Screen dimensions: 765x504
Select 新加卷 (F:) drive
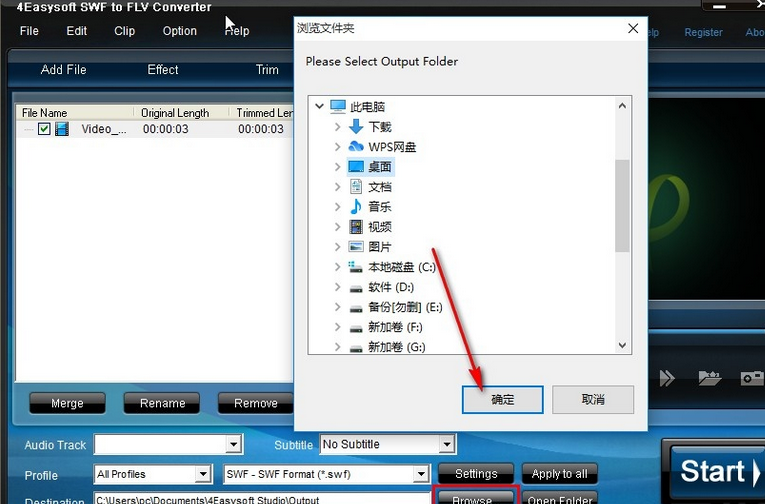395,327
